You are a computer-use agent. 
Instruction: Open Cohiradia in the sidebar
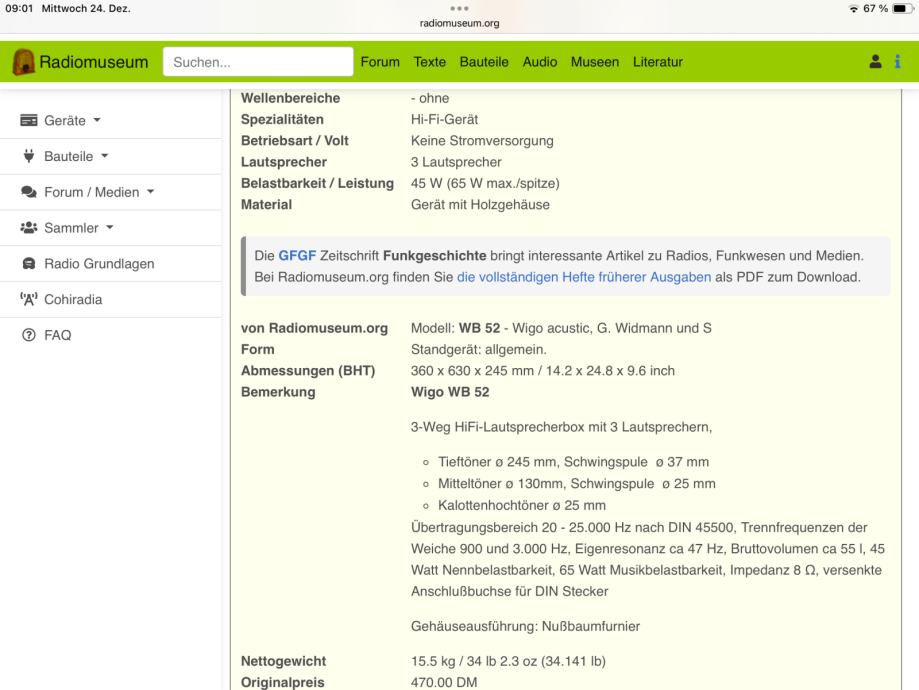click(73, 300)
